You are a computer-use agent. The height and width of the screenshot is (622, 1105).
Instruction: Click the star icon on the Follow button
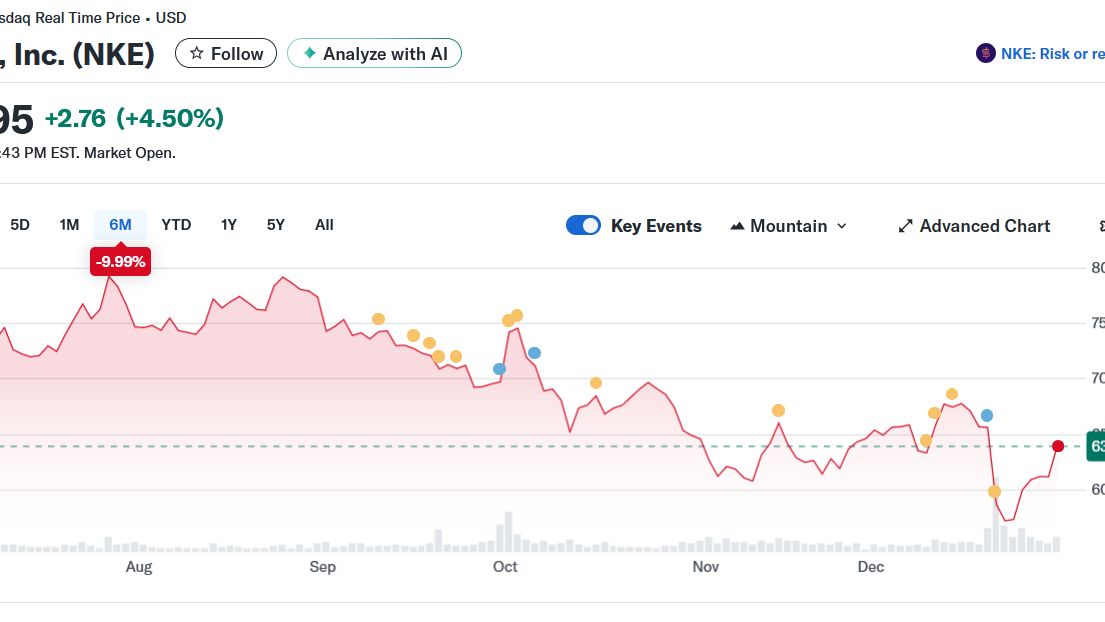click(x=197, y=54)
